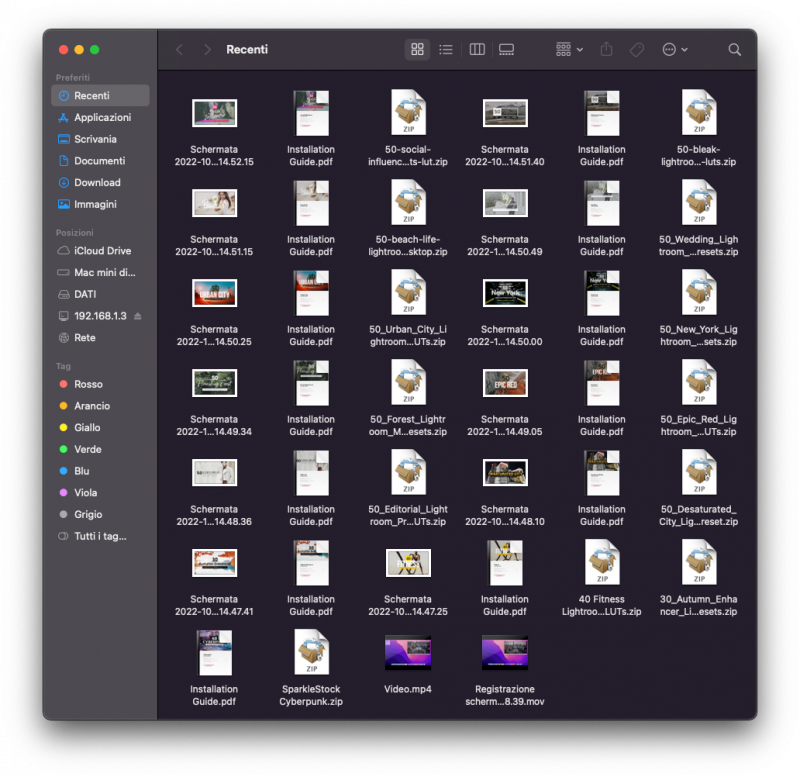Go back with the left chevron
The height and width of the screenshot is (777, 800).
[x=179, y=49]
